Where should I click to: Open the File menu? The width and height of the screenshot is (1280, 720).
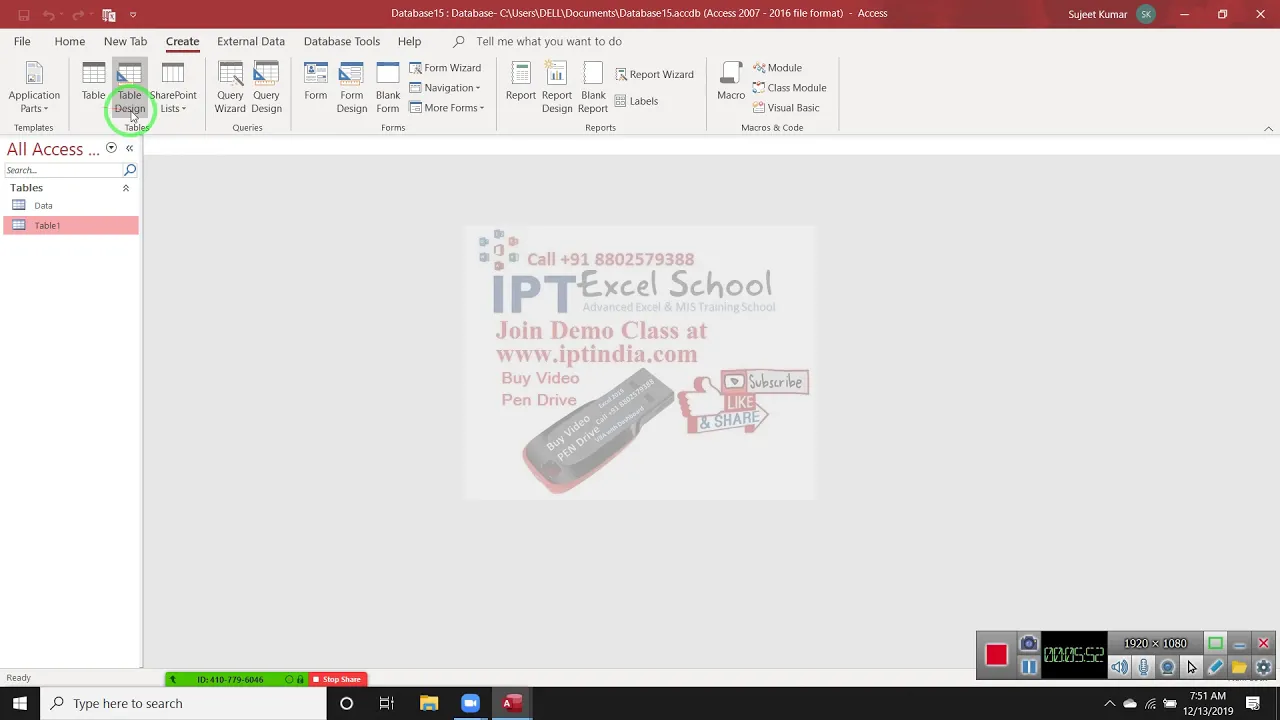point(22,41)
